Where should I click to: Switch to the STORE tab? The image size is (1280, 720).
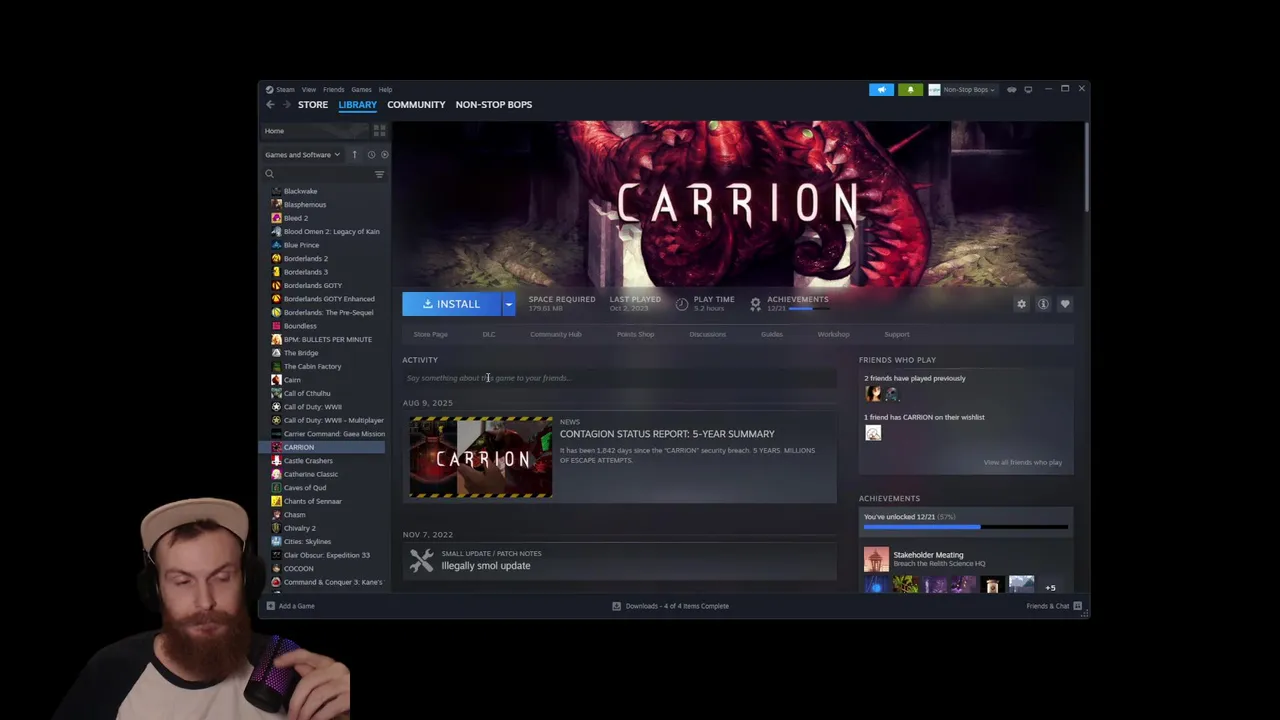[x=313, y=105]
